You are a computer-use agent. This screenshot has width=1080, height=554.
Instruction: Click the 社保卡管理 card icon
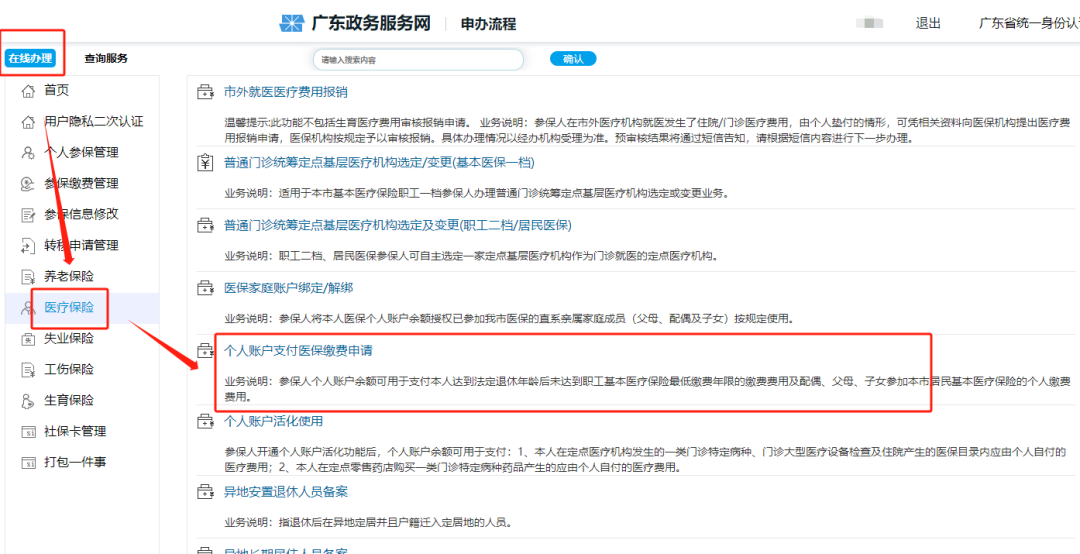[28, 432]
